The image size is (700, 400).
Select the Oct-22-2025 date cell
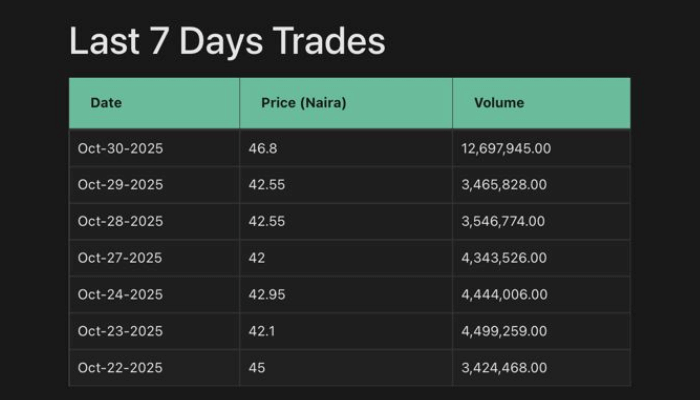click(x=120, y=368)
